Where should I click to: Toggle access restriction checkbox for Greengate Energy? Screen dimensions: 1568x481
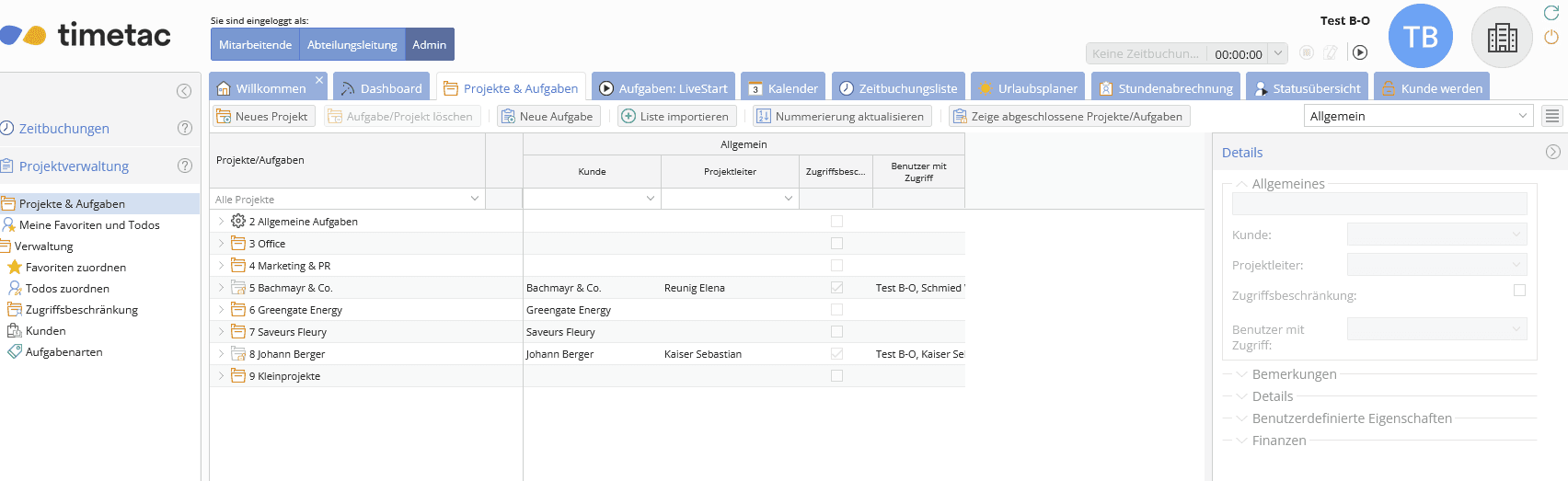point(836,310)
